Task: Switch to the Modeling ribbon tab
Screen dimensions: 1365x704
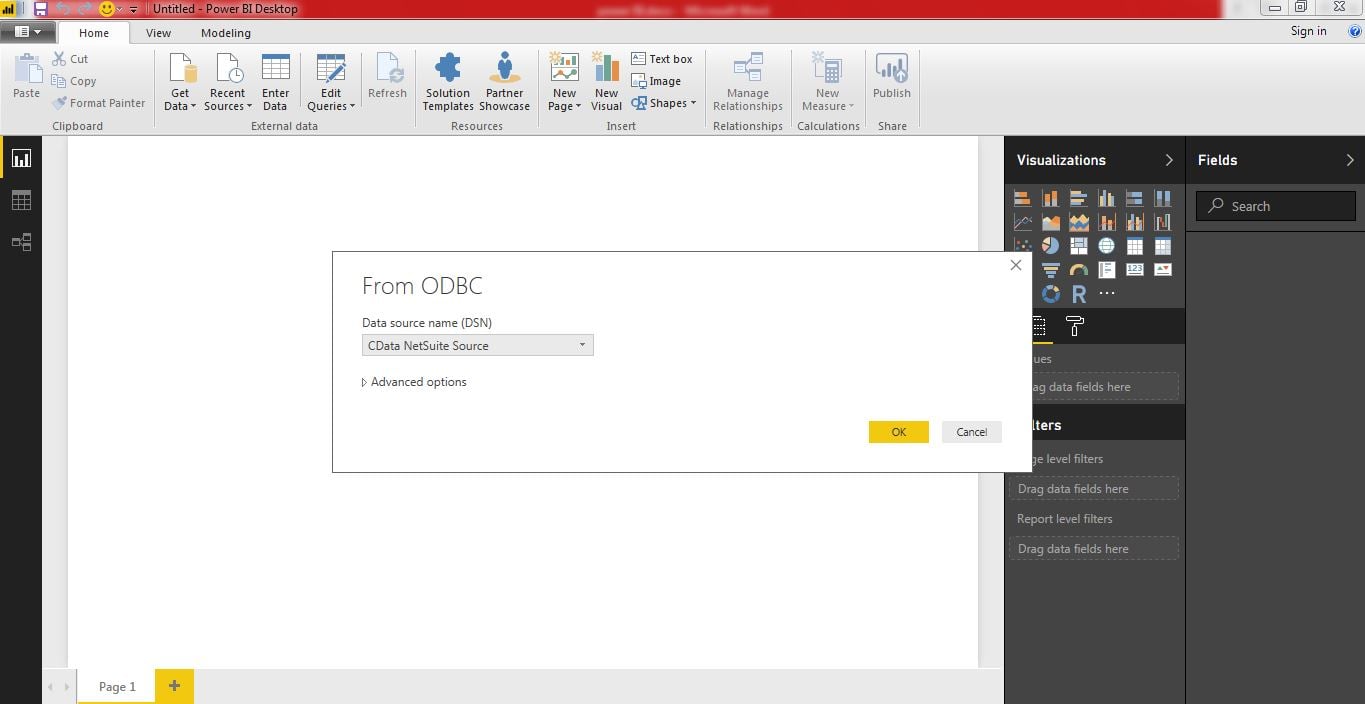Action: [x=225, y=32]
